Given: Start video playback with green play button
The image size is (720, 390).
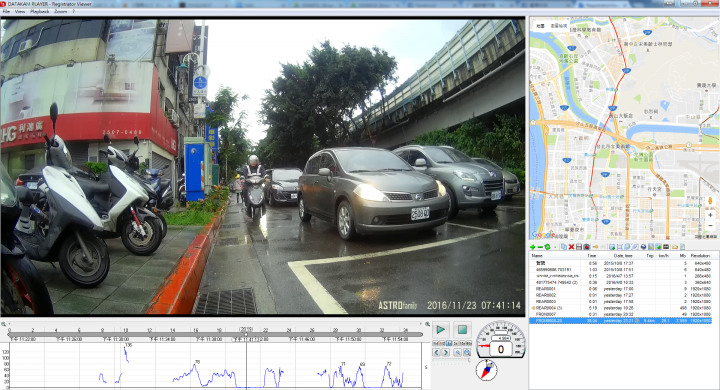Looking at the screenshot, I should [x=441, y=329].
